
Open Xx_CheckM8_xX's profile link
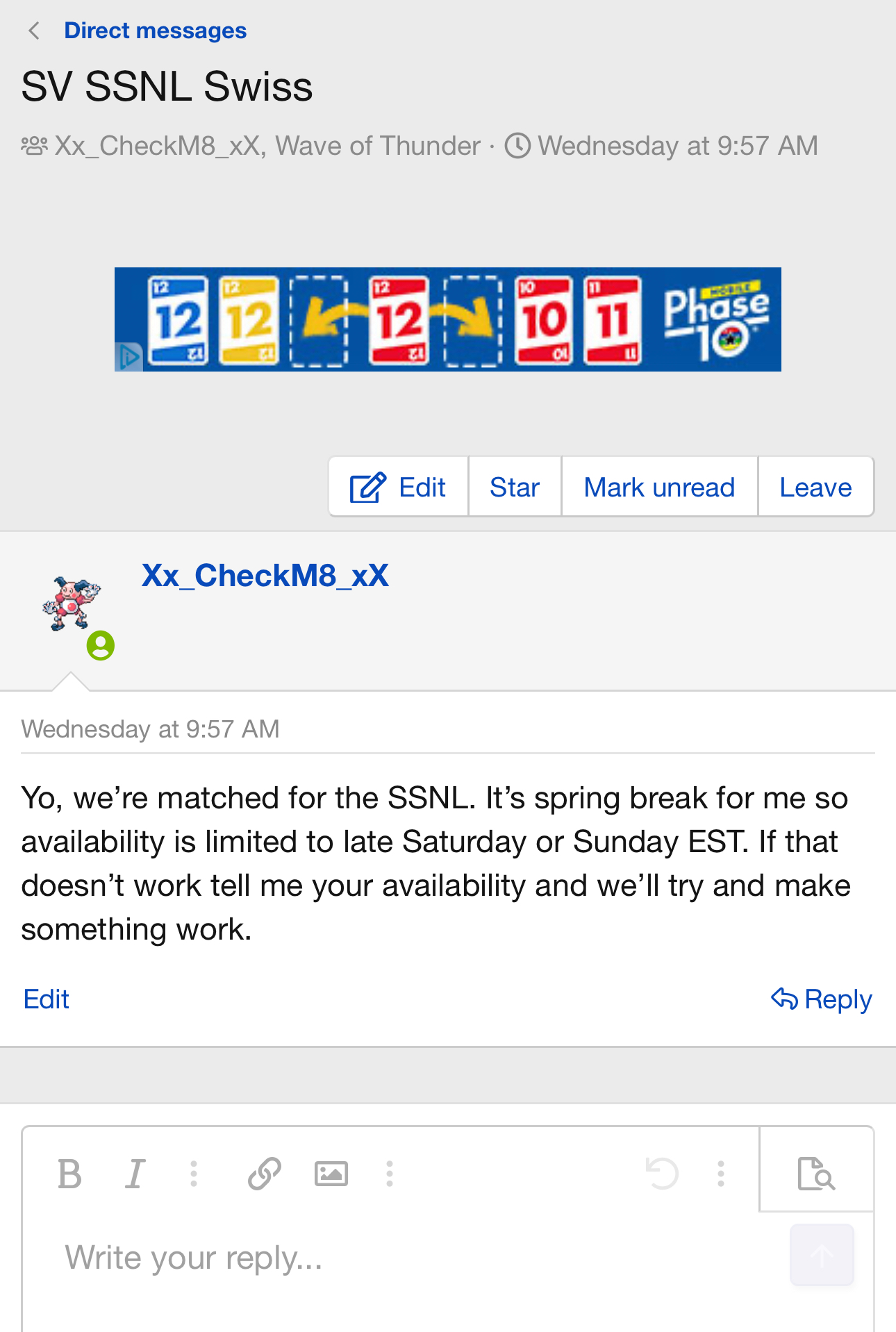265,576
